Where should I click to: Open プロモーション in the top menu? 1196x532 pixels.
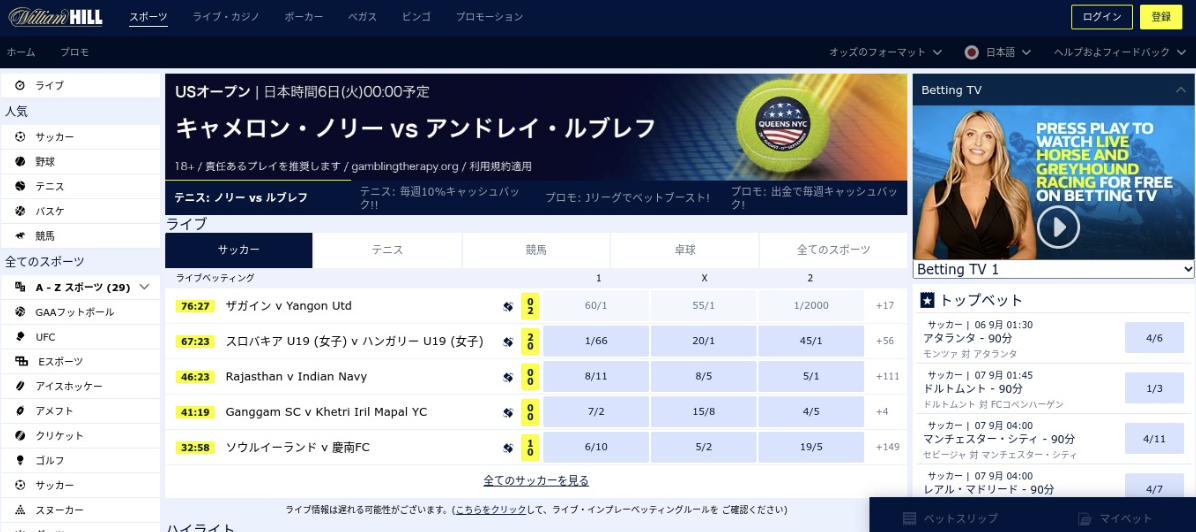(x=489, y=17)
